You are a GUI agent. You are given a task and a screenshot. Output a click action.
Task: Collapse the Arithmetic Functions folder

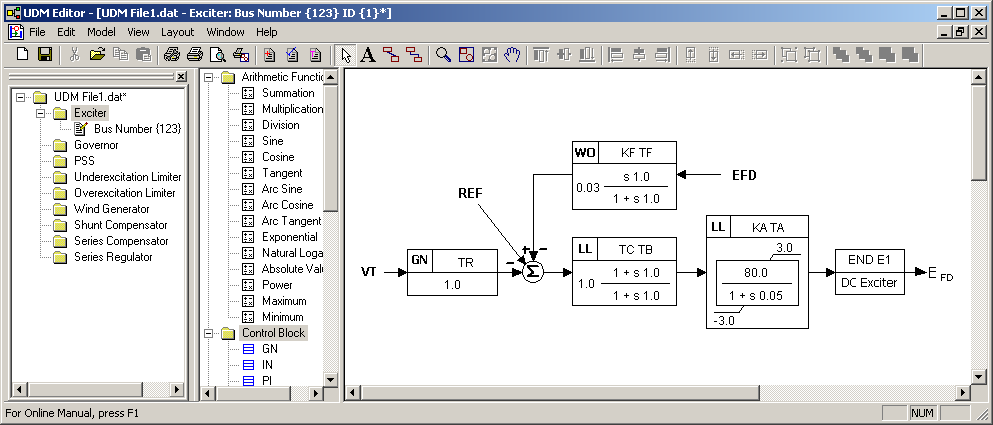pyautogui.click(x=209, y=77)
